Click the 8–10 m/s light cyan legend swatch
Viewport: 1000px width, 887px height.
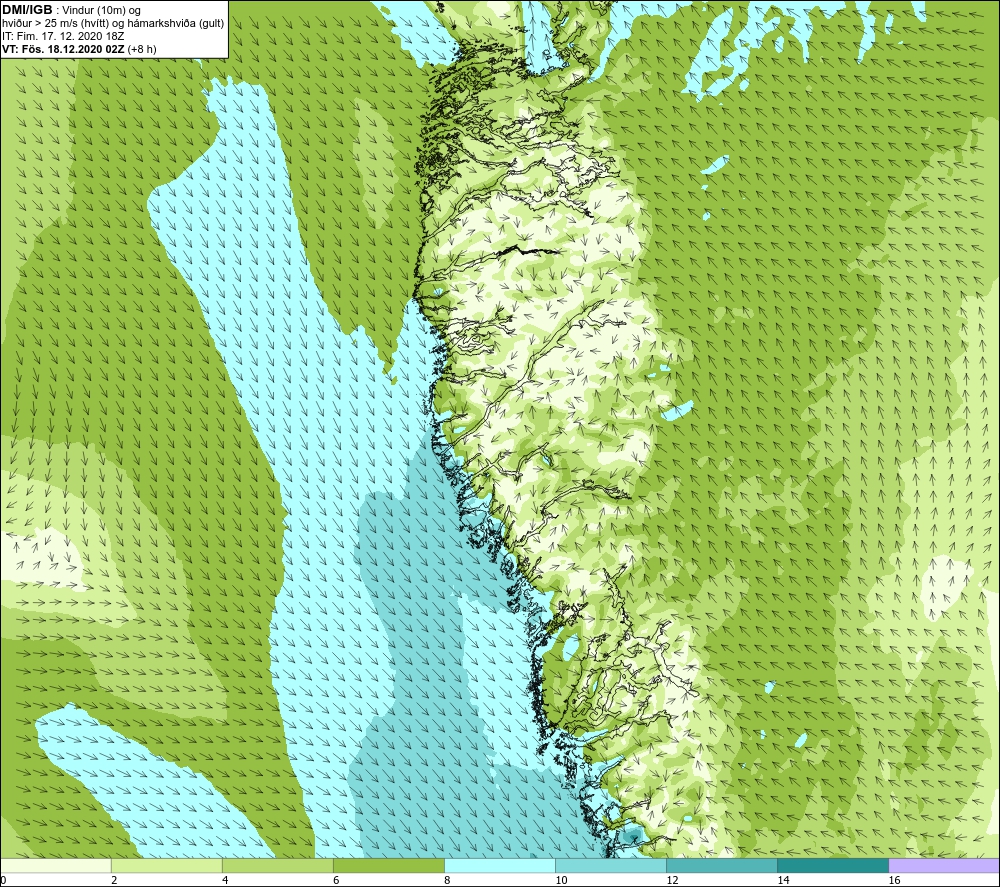[500, 865]
